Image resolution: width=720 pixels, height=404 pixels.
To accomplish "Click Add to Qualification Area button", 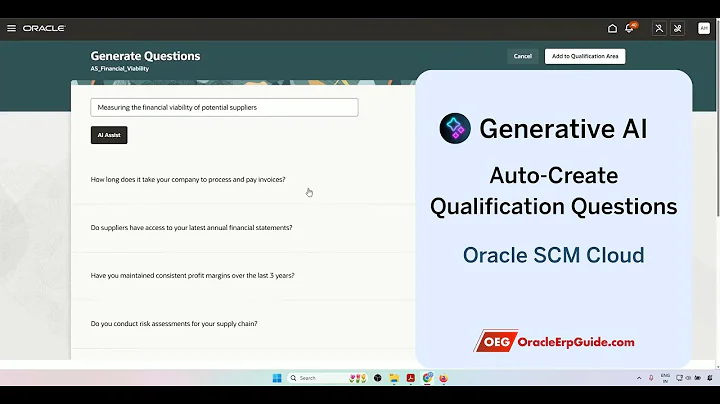I will pos(585,56).
